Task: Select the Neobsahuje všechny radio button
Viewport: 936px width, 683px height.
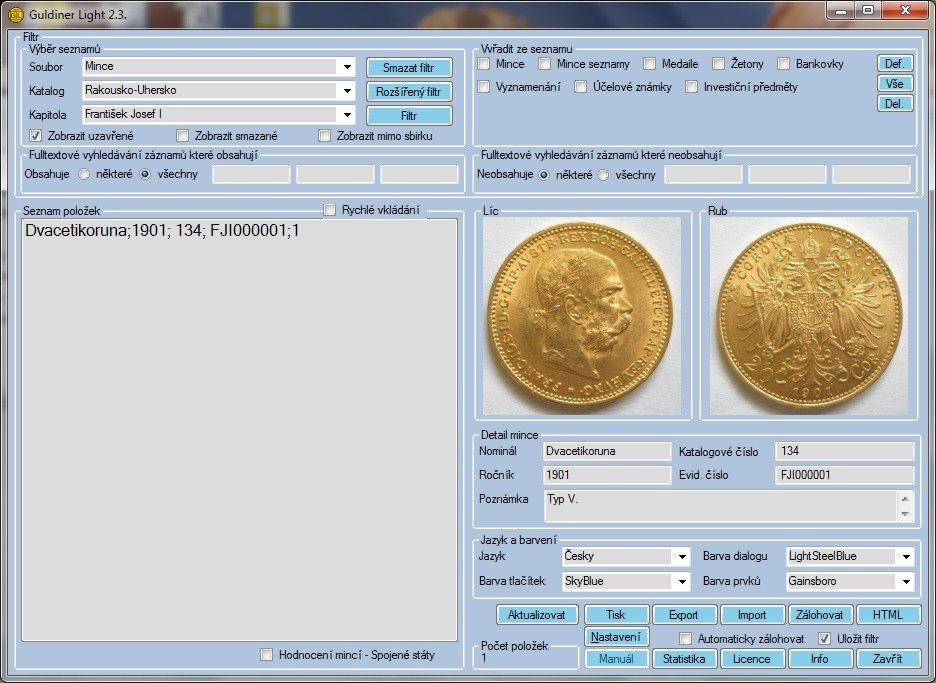Action: 604,175
